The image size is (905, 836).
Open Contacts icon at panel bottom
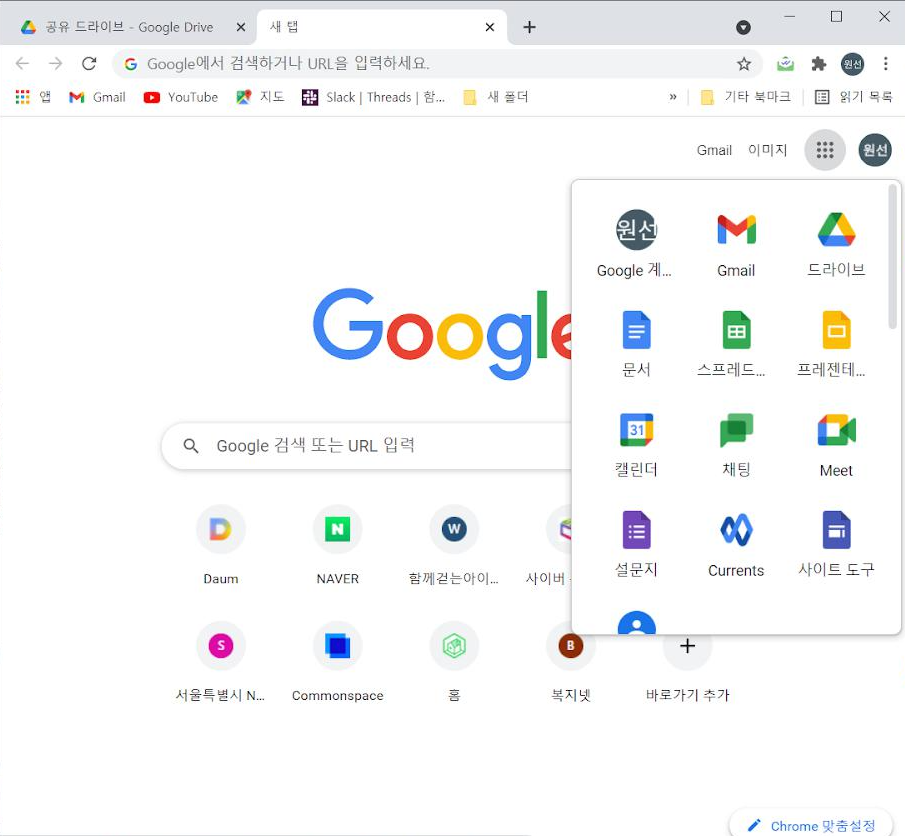tap(636, 622)
